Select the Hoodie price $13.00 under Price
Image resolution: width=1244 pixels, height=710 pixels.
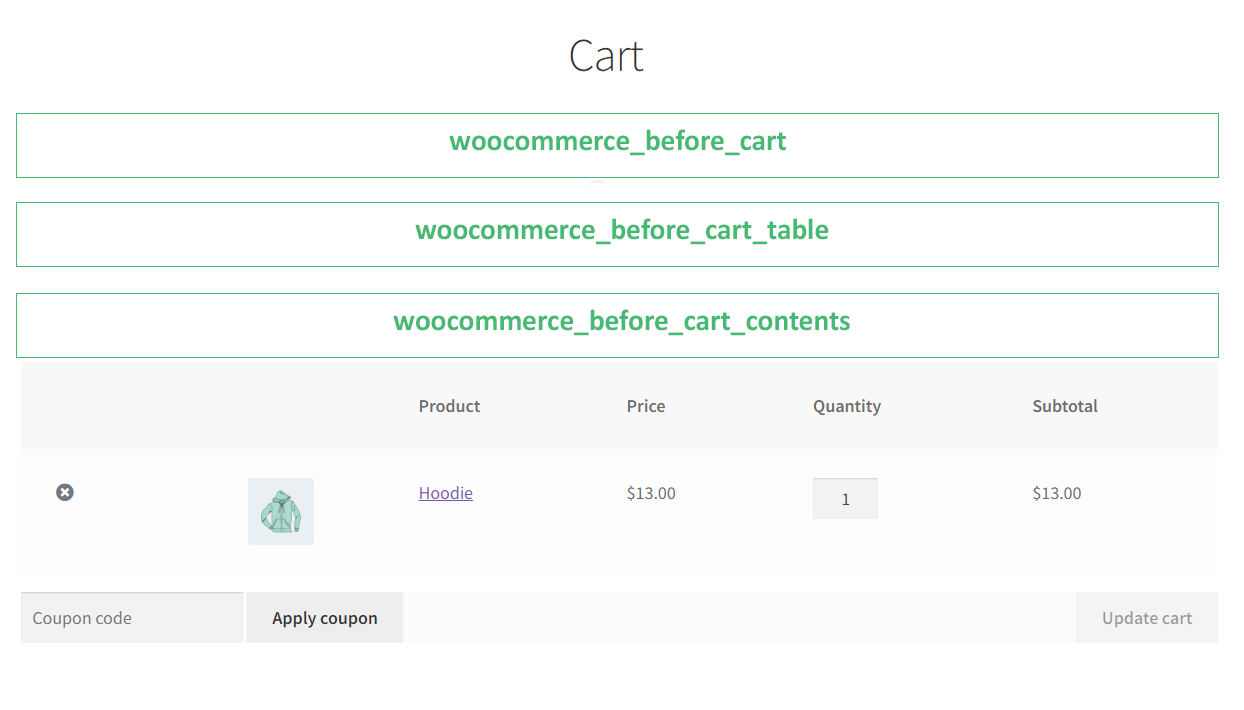[x=651, y=493]
